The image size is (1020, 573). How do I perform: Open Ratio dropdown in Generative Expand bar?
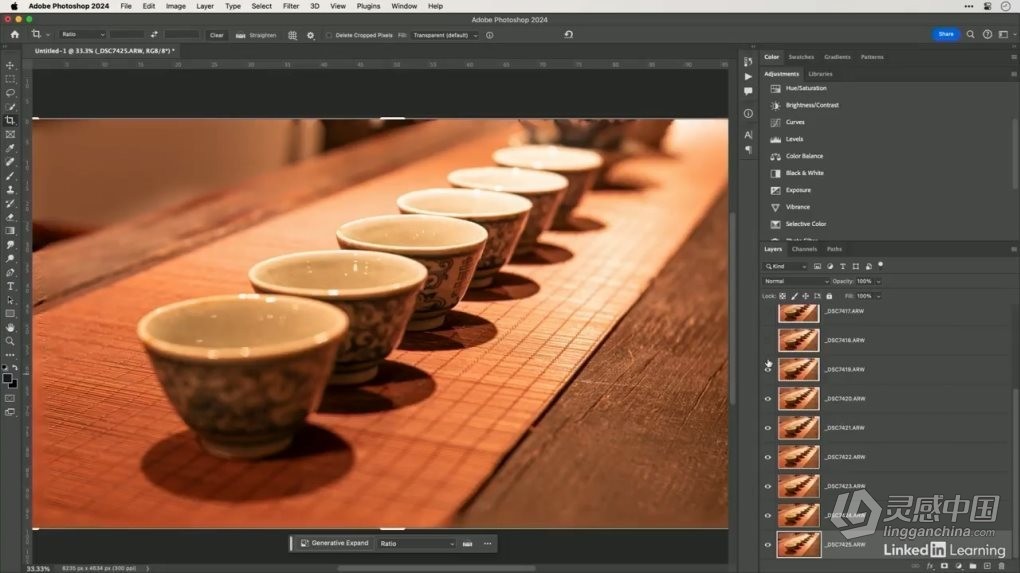coord(417,544)
